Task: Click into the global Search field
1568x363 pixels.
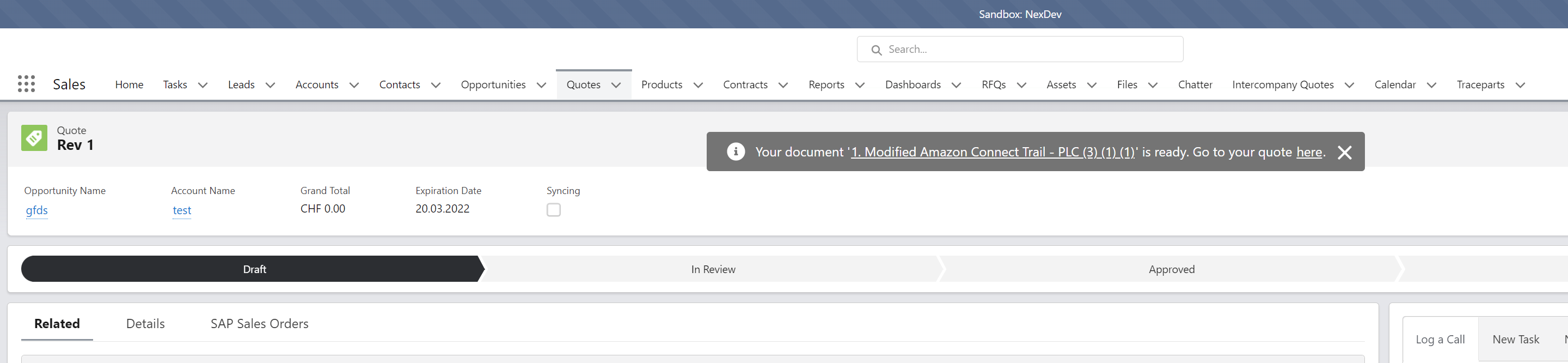Action: [x=1028, y=50]
